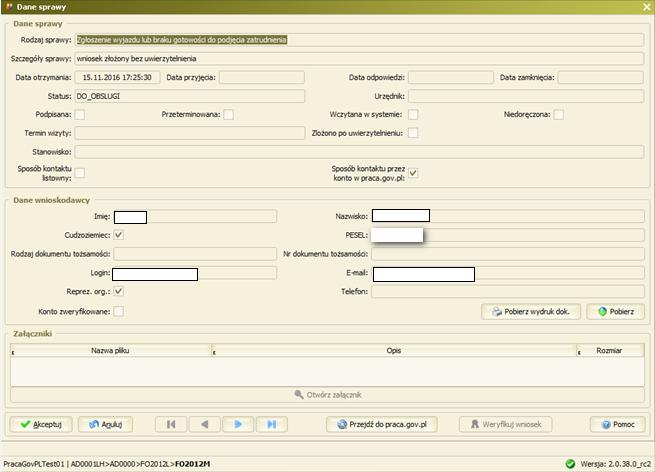Go to next record arrow

238,424
